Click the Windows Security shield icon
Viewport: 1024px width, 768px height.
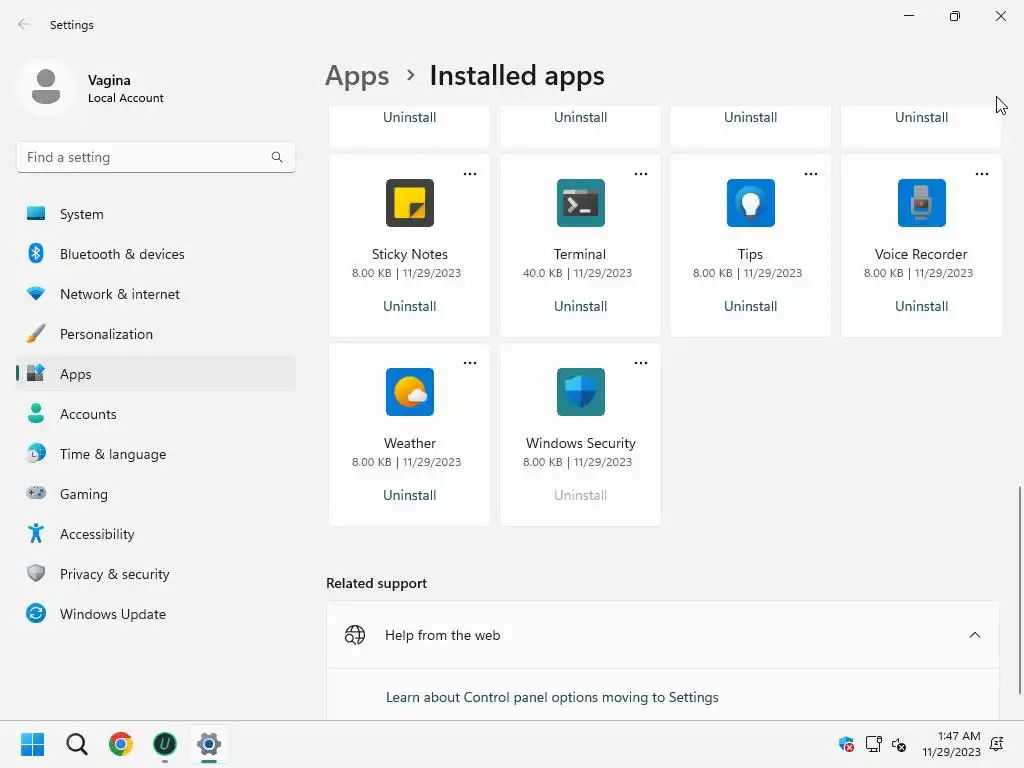(581, 392)
